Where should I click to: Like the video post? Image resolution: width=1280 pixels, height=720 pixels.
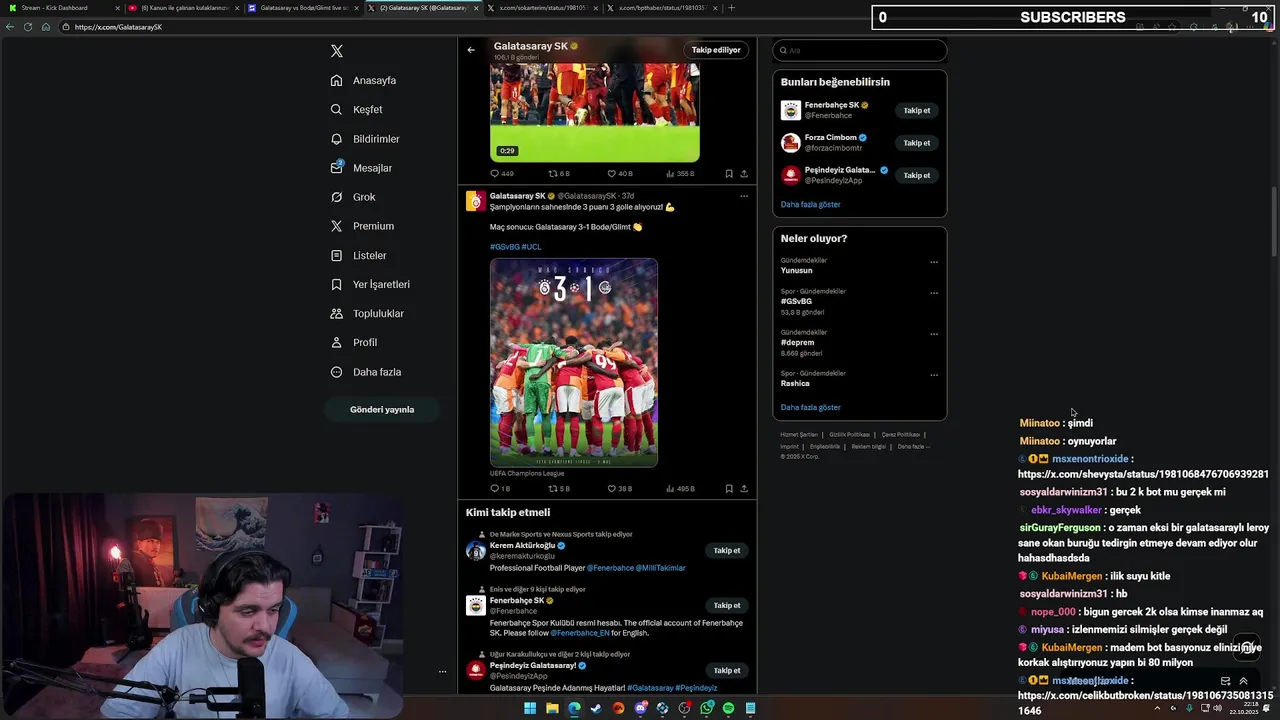click(612, 174)
